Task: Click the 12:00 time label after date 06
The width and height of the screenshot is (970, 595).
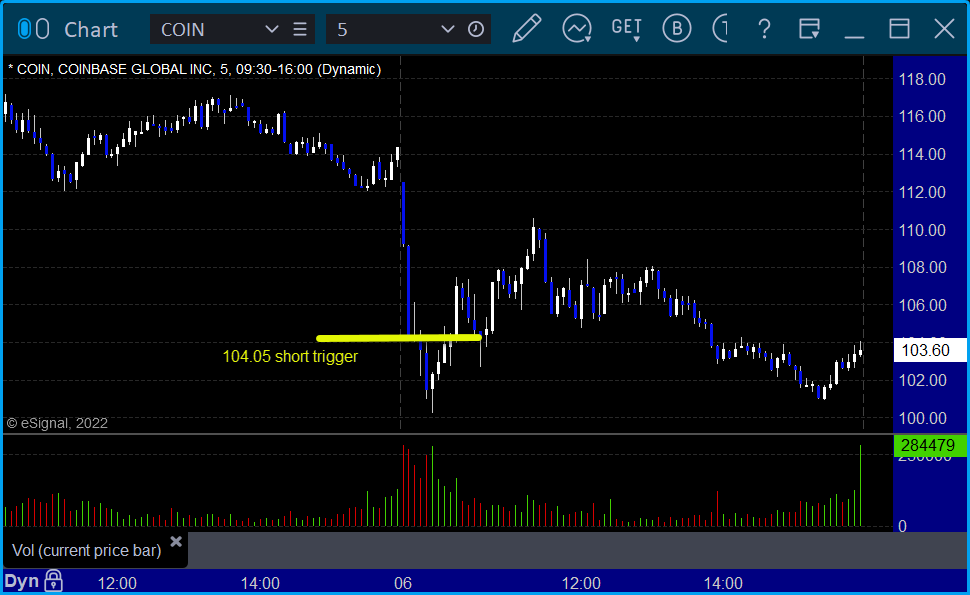Action: 581,583
